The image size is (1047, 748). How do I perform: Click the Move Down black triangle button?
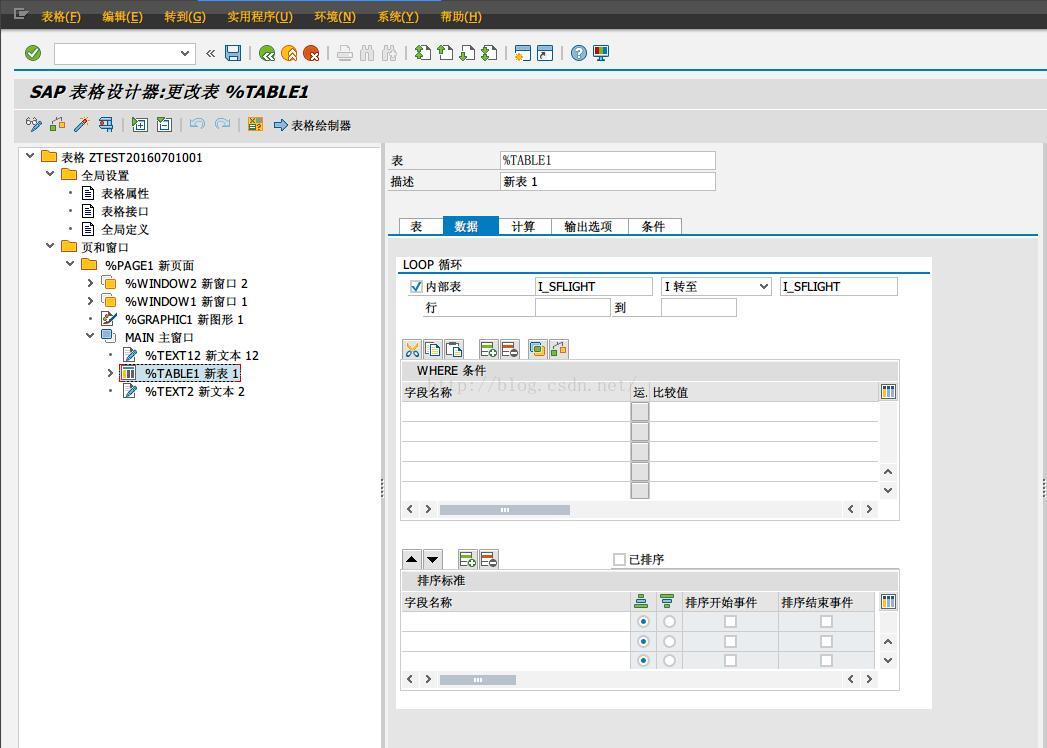pos(433,559)
